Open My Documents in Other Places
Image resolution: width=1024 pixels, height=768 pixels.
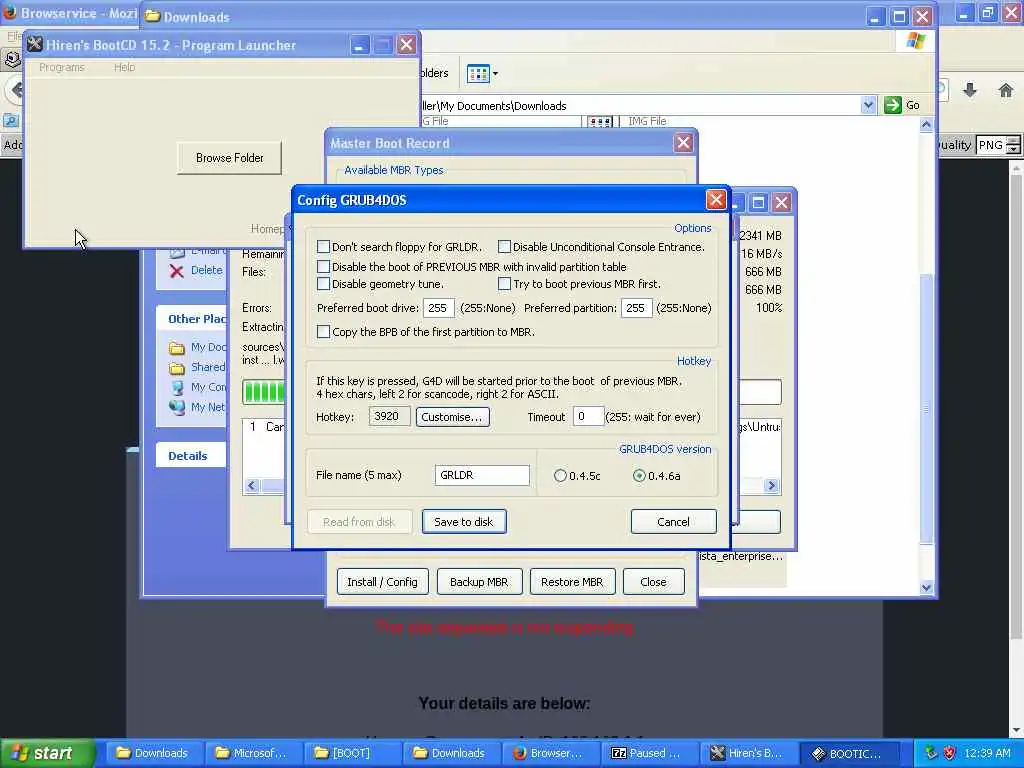208,347
